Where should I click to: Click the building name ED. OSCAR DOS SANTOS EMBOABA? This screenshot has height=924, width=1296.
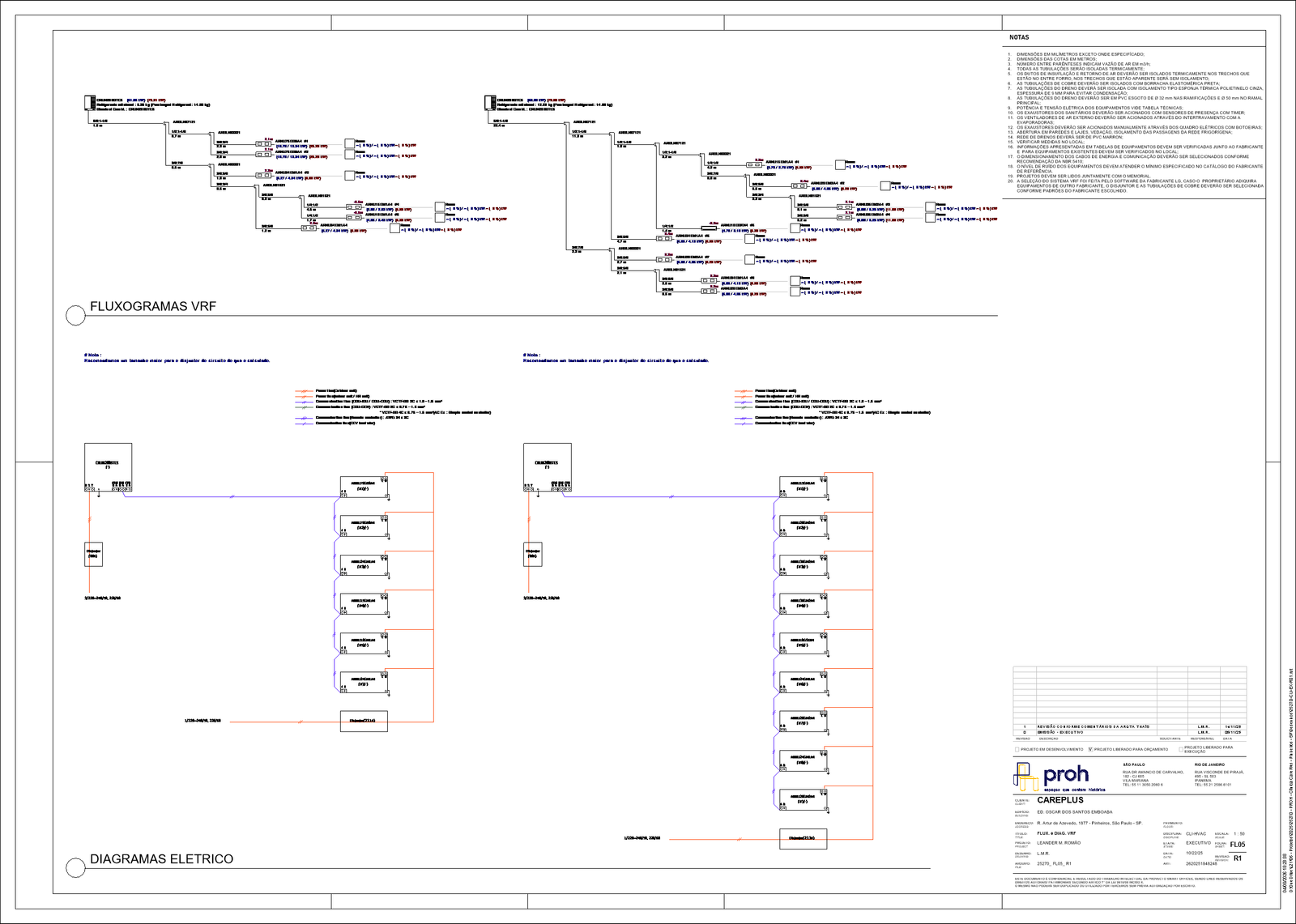tap(1075, 812)
